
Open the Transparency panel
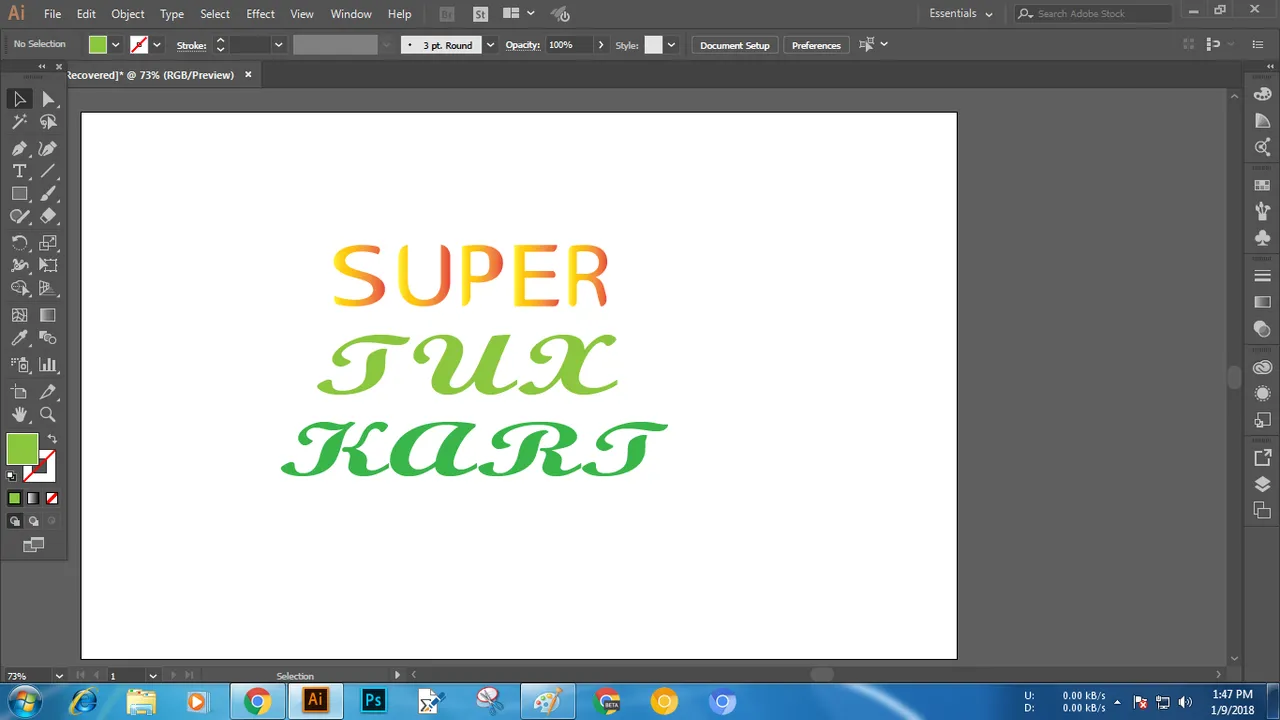1262,329
